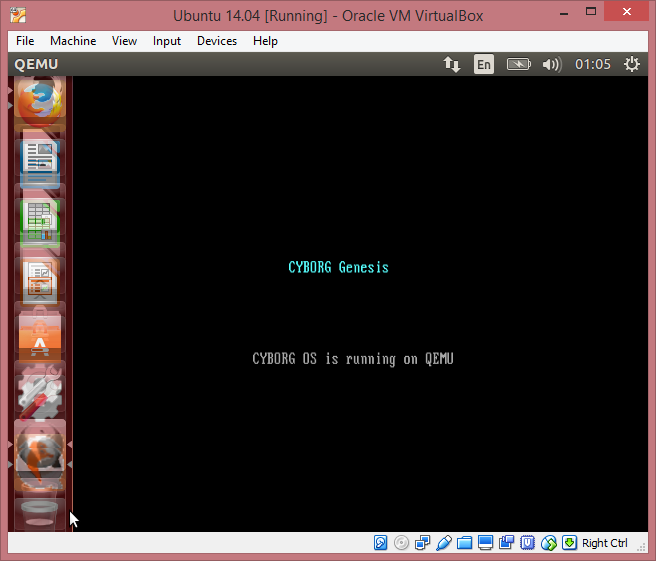Open the Trash in the launcher
The image size is (656, 561).
coord(40,514)
